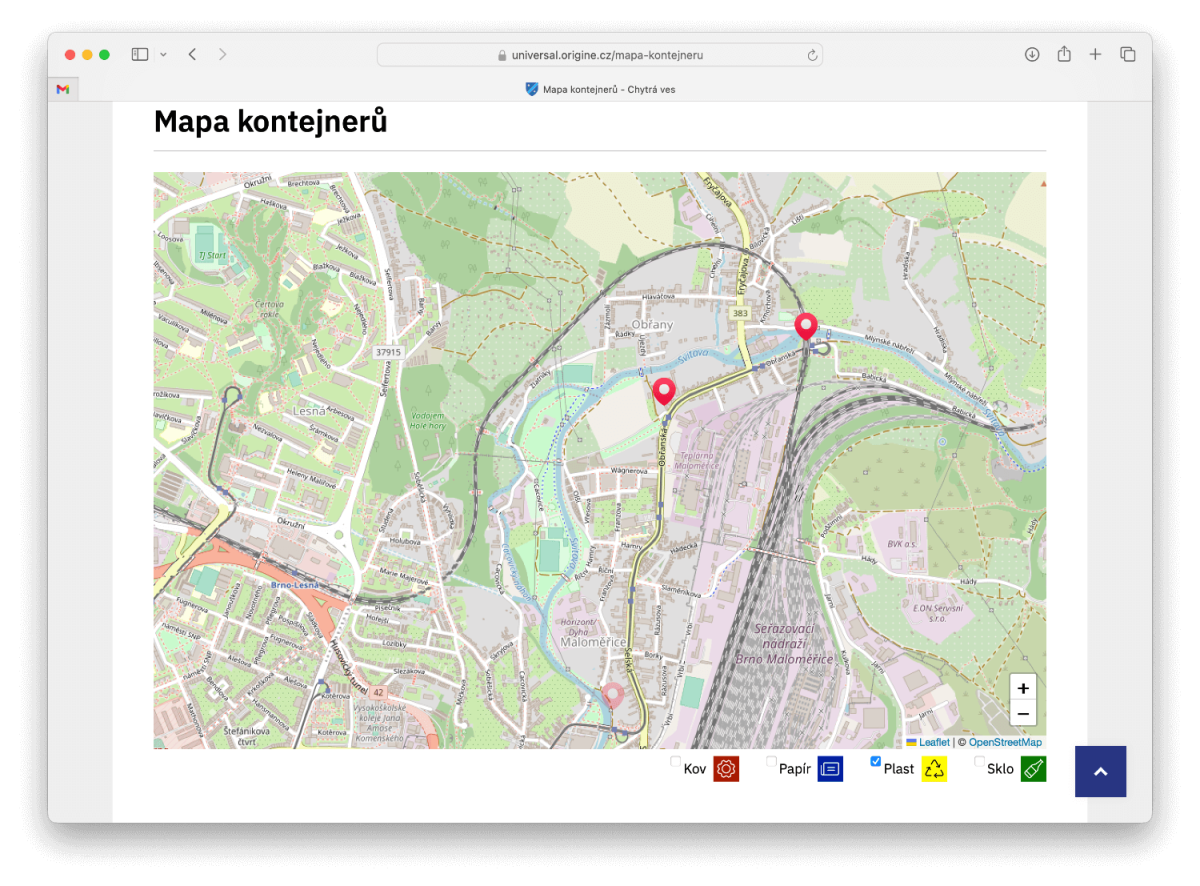Click the yellow Plast recycling icon
The image size is (1200, 886).
tap(934, 769)
